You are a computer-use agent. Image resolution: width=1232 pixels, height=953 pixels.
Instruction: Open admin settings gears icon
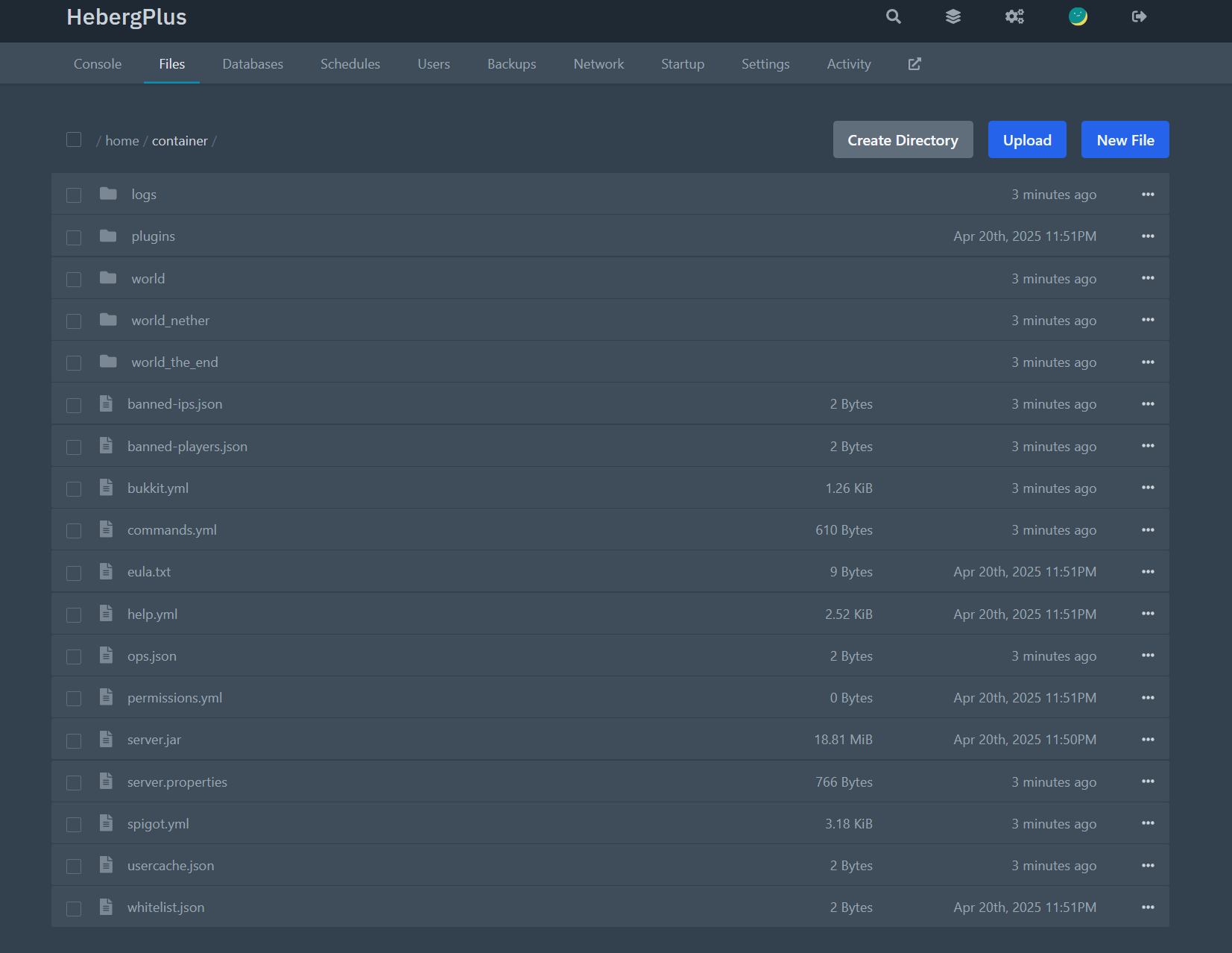click(x=1014, y=16)
